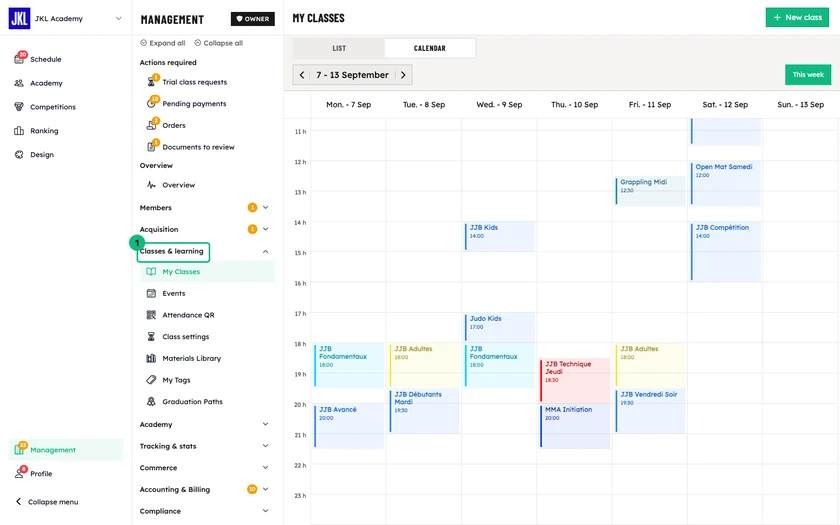Click the Trial class requests icon
The width and height of the screenshot is (840, 525).
(151, 82)
